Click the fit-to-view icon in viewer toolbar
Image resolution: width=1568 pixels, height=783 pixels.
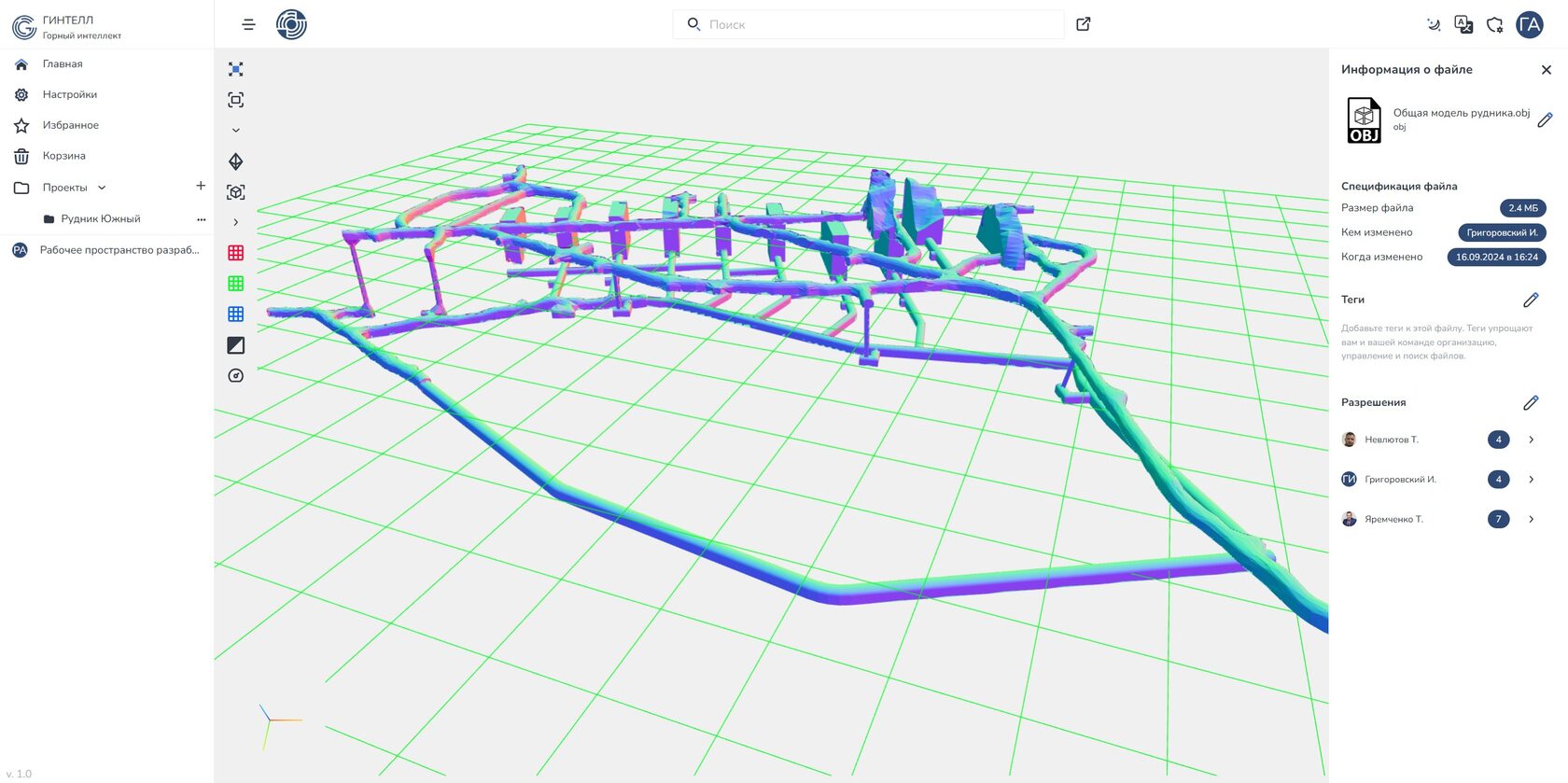pos(236,69)
